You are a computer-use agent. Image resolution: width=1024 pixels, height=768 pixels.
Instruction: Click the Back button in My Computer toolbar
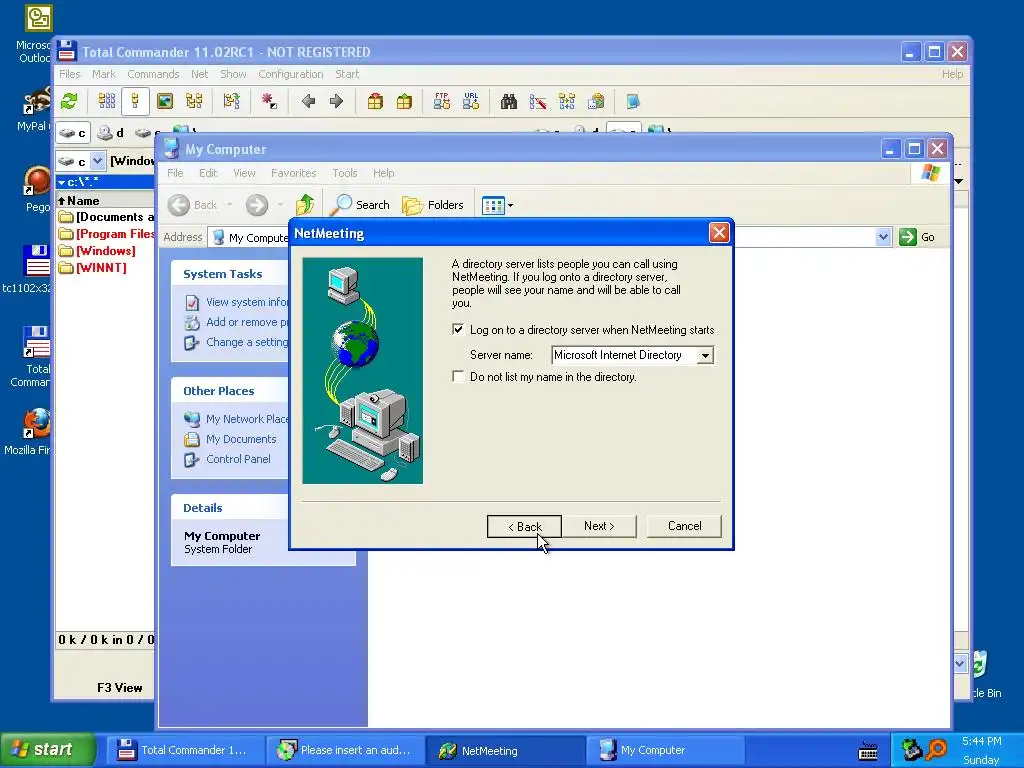coord(193,205)
